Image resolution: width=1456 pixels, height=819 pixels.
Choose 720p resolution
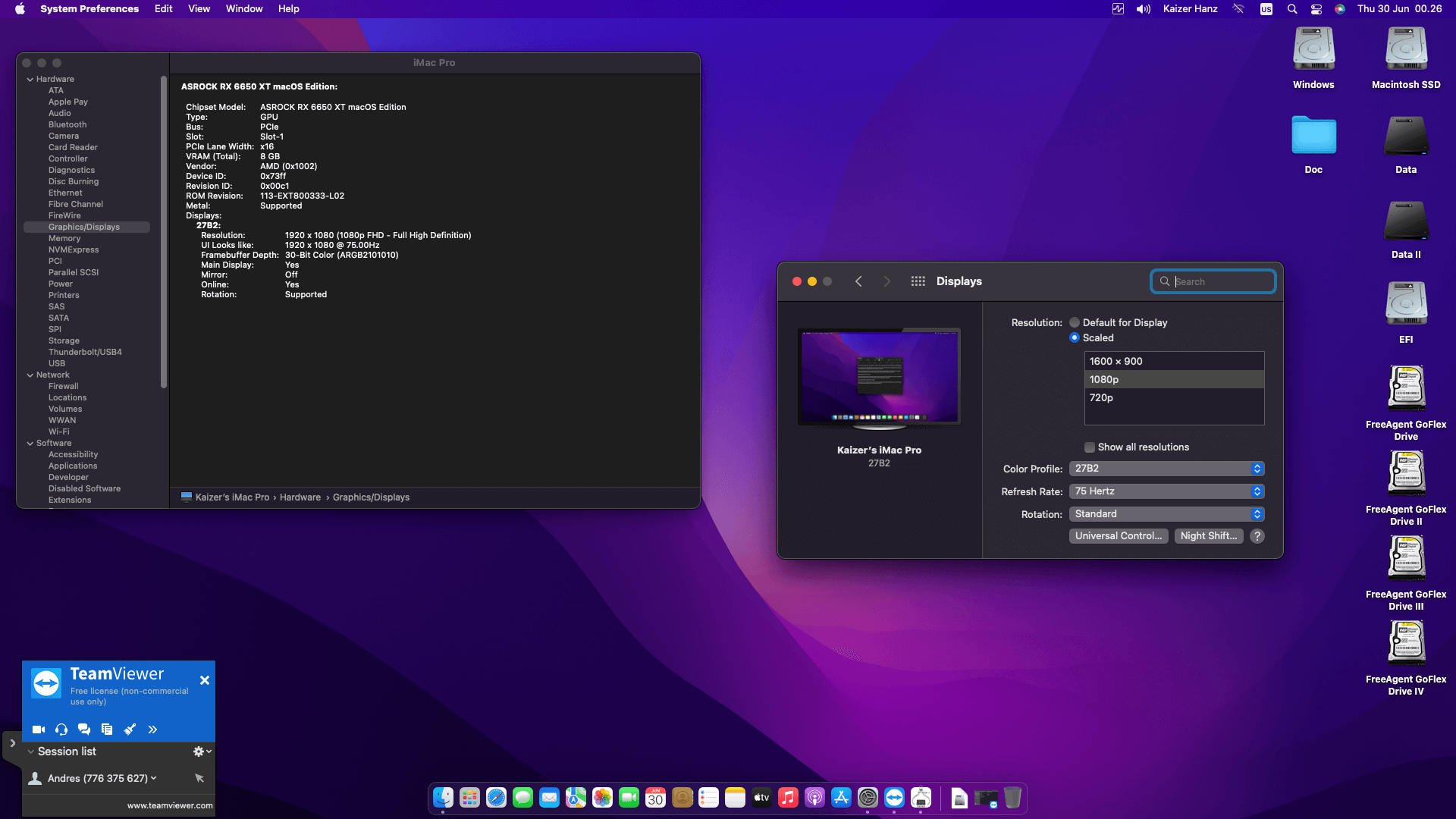[x=1174, y=398]
